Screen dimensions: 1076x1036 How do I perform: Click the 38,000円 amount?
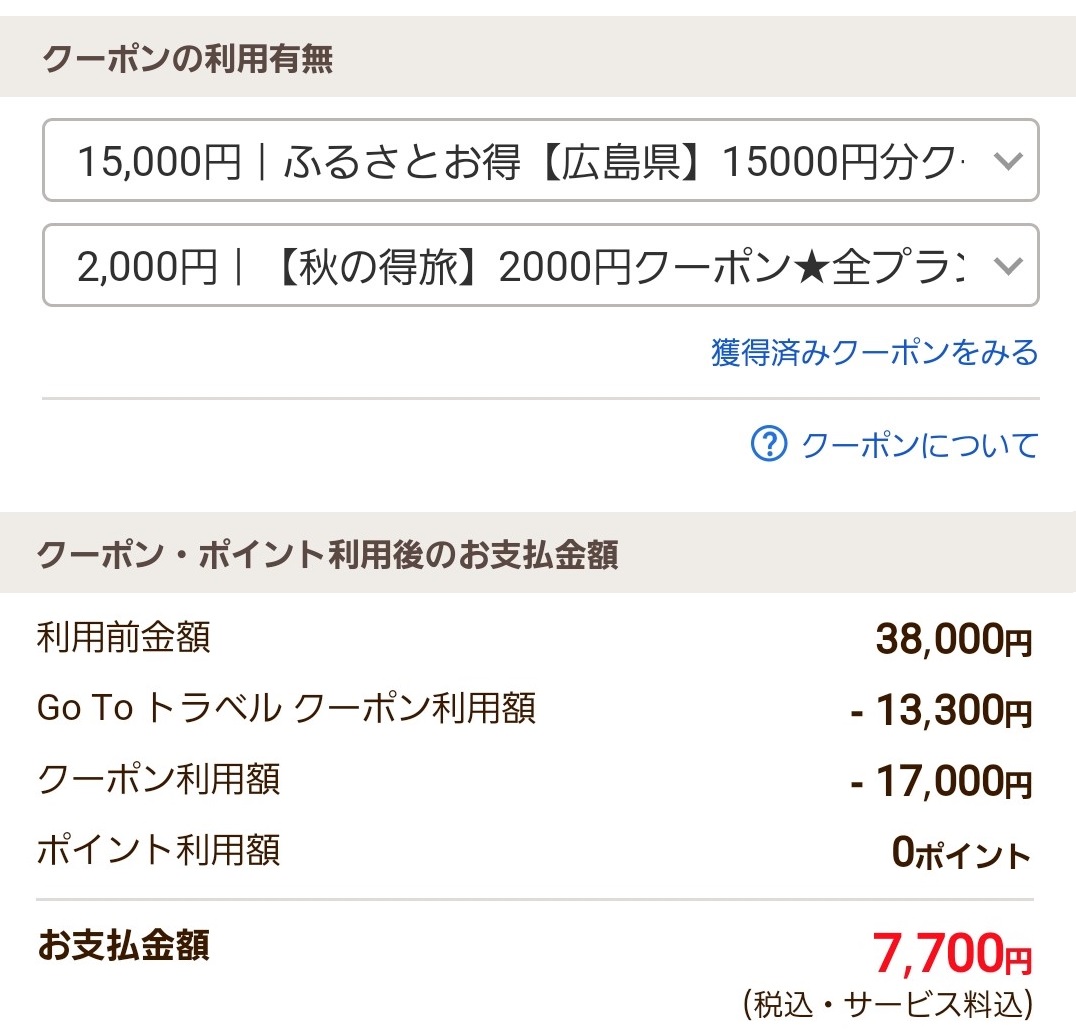coord(954,639)
